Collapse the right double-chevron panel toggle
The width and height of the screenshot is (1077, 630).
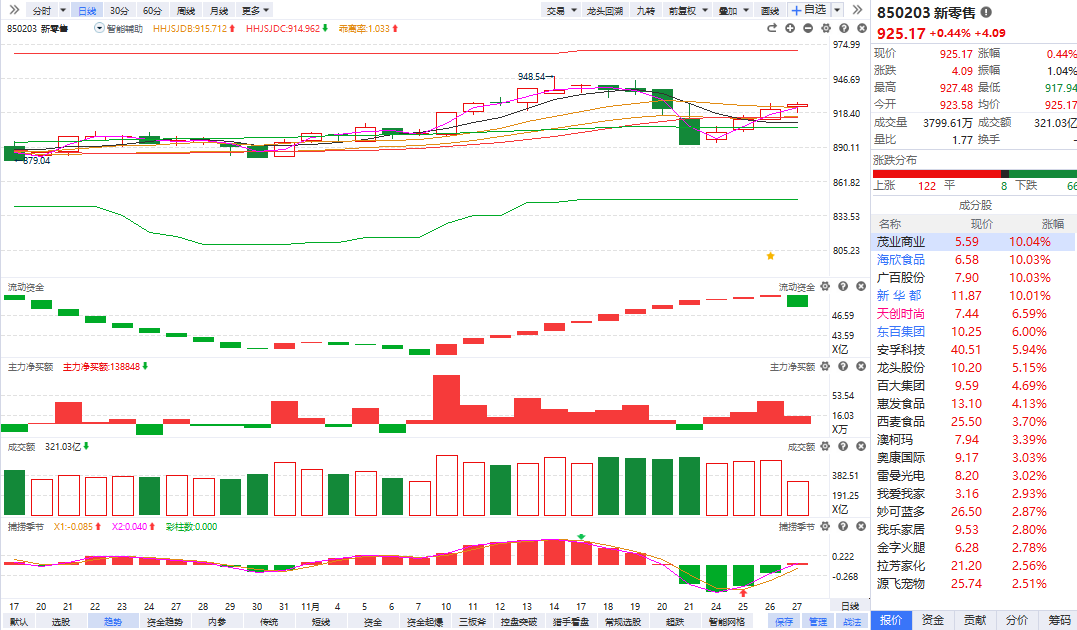[x=857, y=10]
